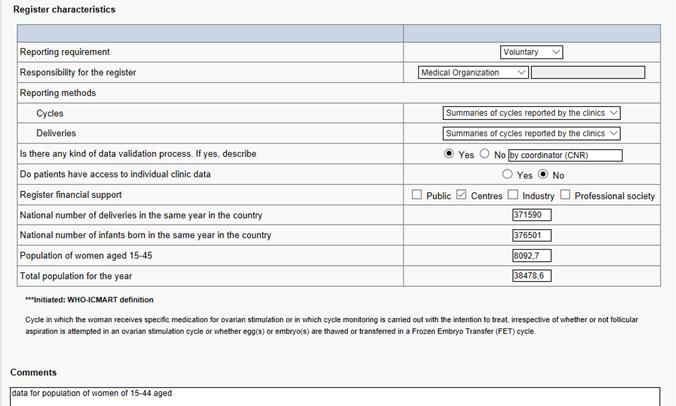Click 'National number of deliveries' label

pos(141,215)
